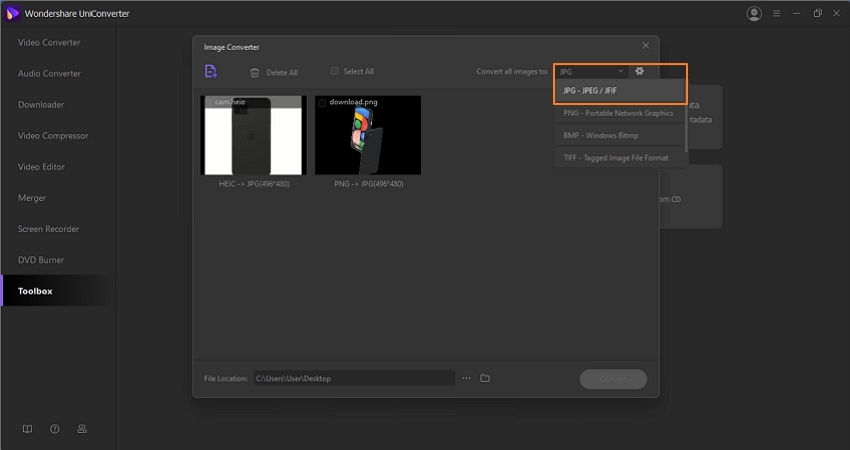Click the 'File Location:' label
Viewport: 850px width, 450px height.
226,378
